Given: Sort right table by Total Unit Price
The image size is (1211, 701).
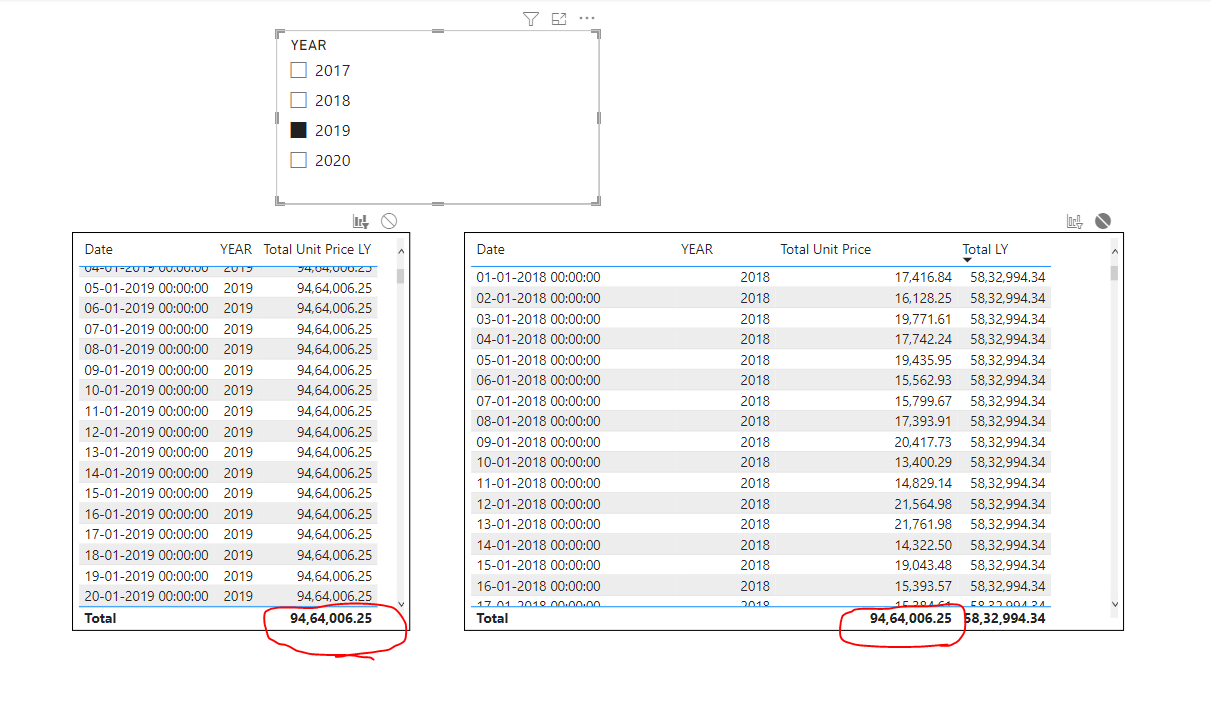Looking at the screenshot, I should click(826, 249).
